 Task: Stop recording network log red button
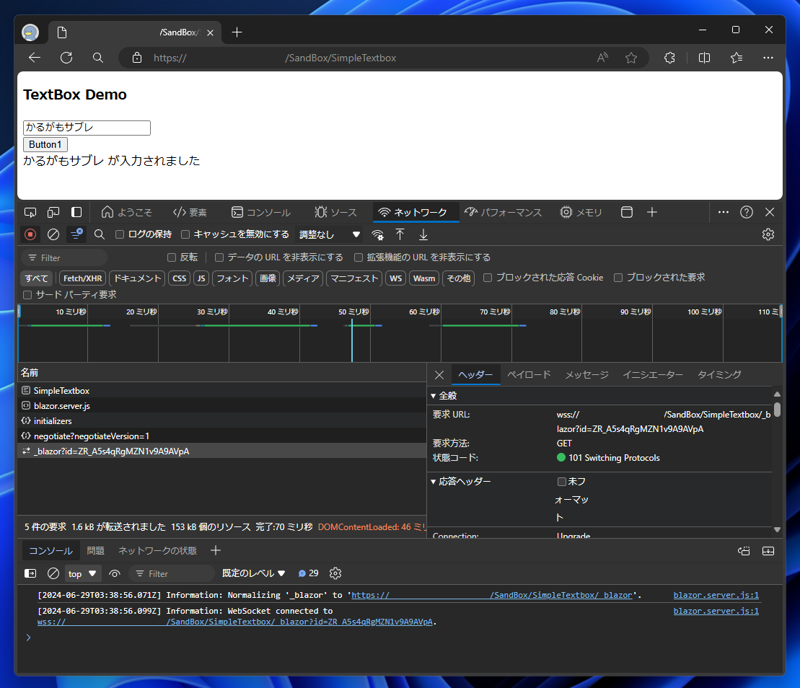click(30, 234)
